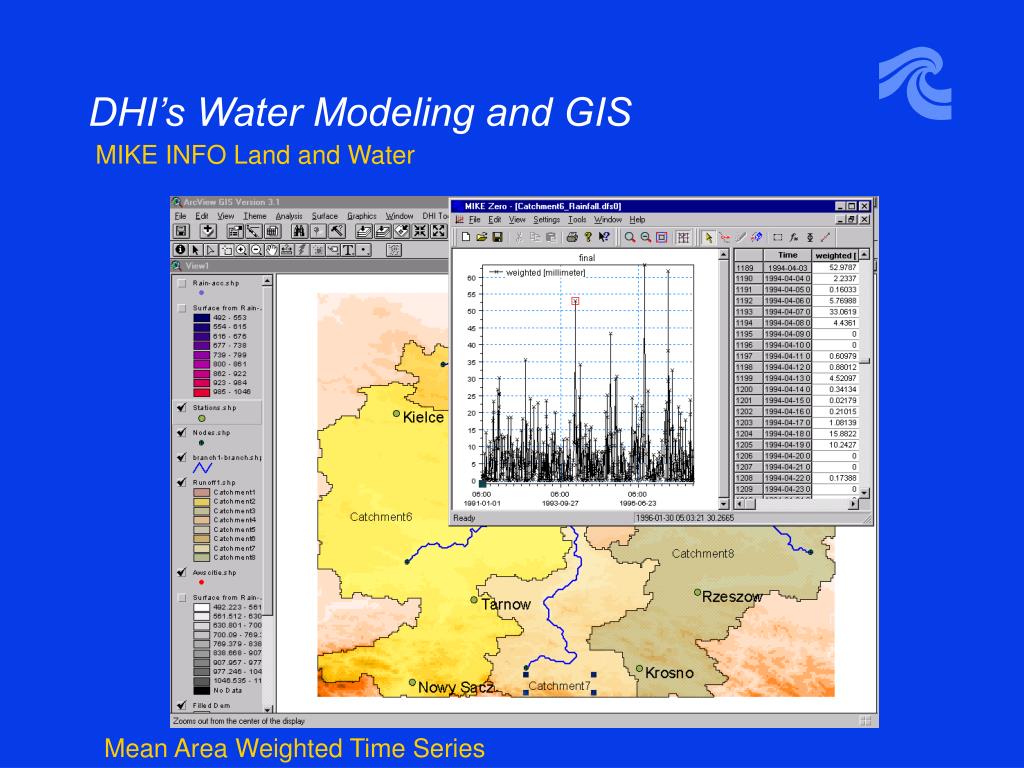Click the Save disk icon in MIKE Zero
This screenshot has width=1024, height=768.
coord(497,237)
